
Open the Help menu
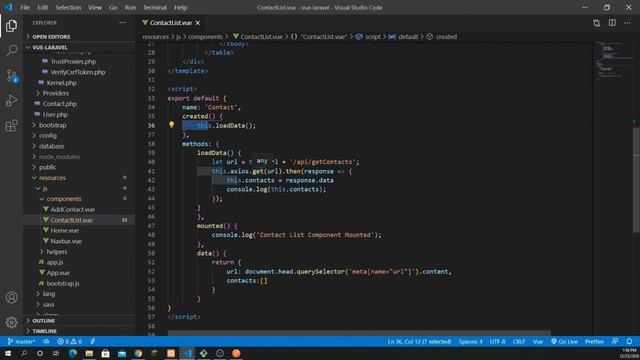tap(180, 7)
